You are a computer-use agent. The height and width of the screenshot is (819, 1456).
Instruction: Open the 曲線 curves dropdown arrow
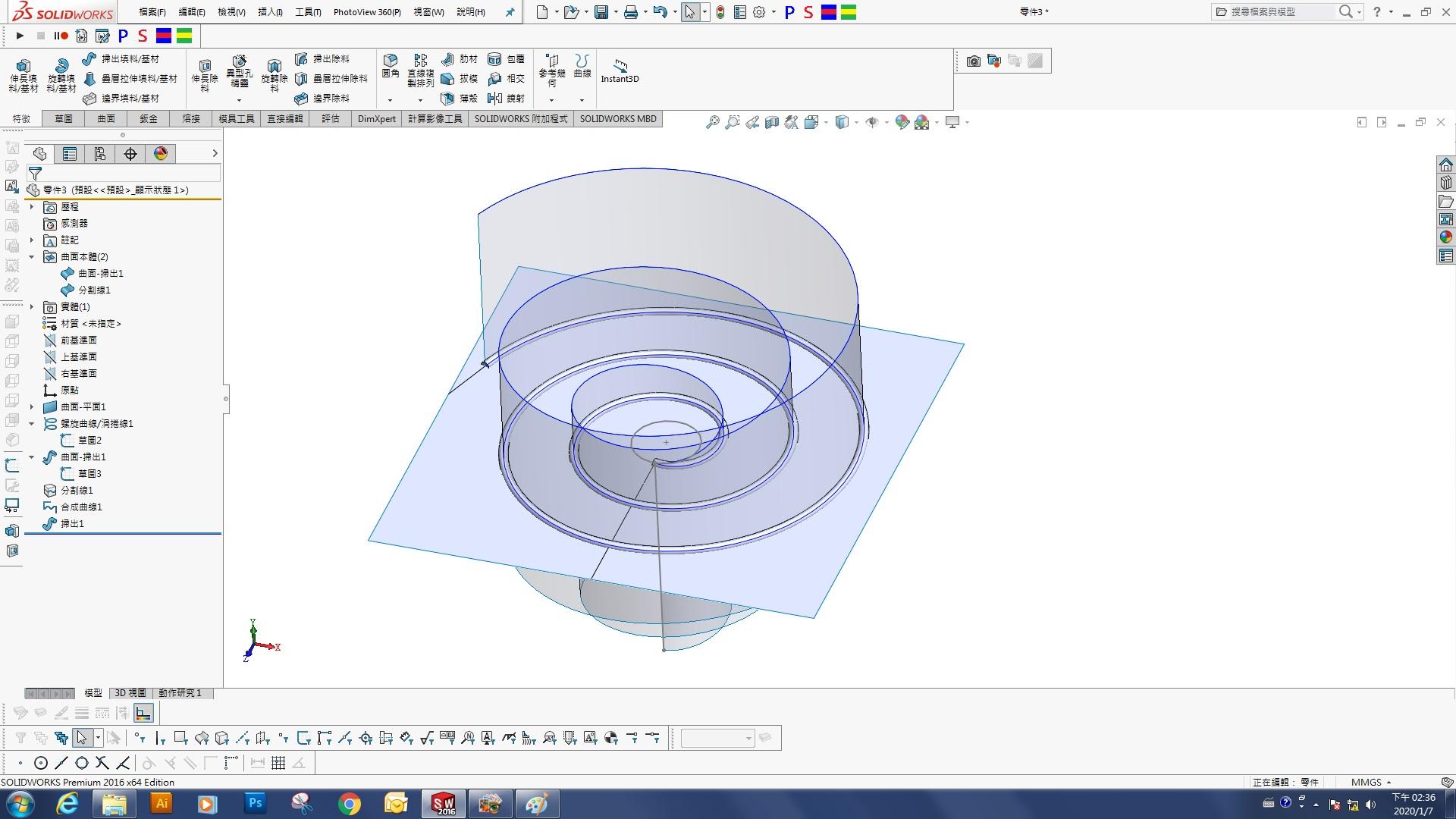tap(582, 100)
